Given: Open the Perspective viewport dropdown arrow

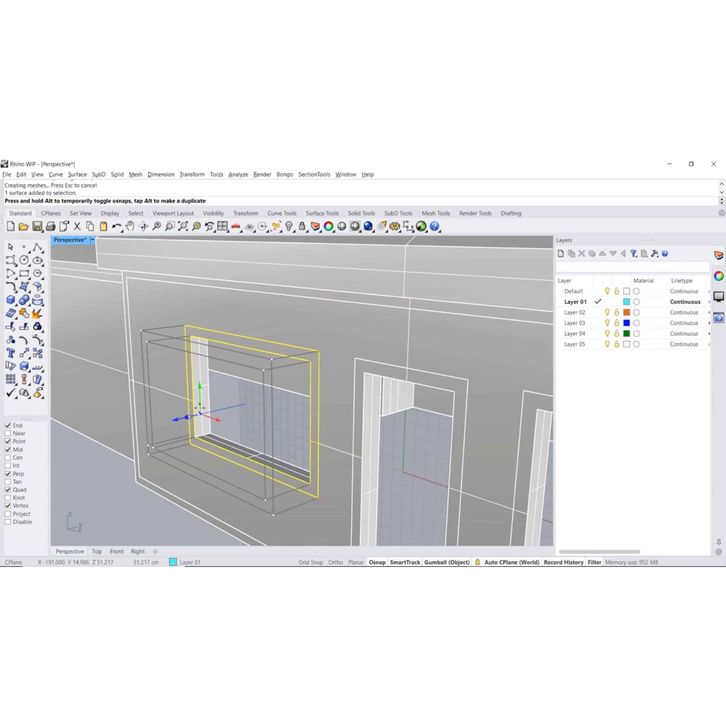Looking at the screenshot, I should [x=92, y=240].
